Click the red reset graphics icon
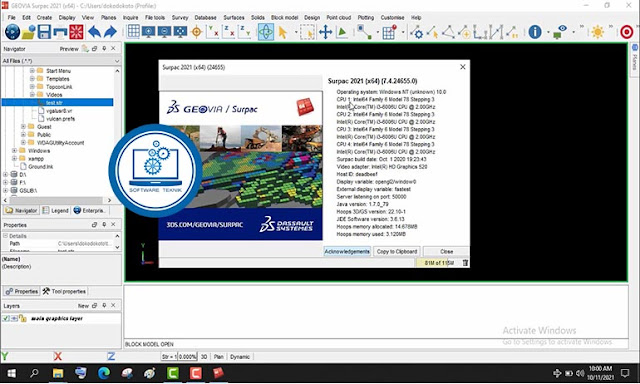This screenshot has height=384, width=640. (76, 32)
